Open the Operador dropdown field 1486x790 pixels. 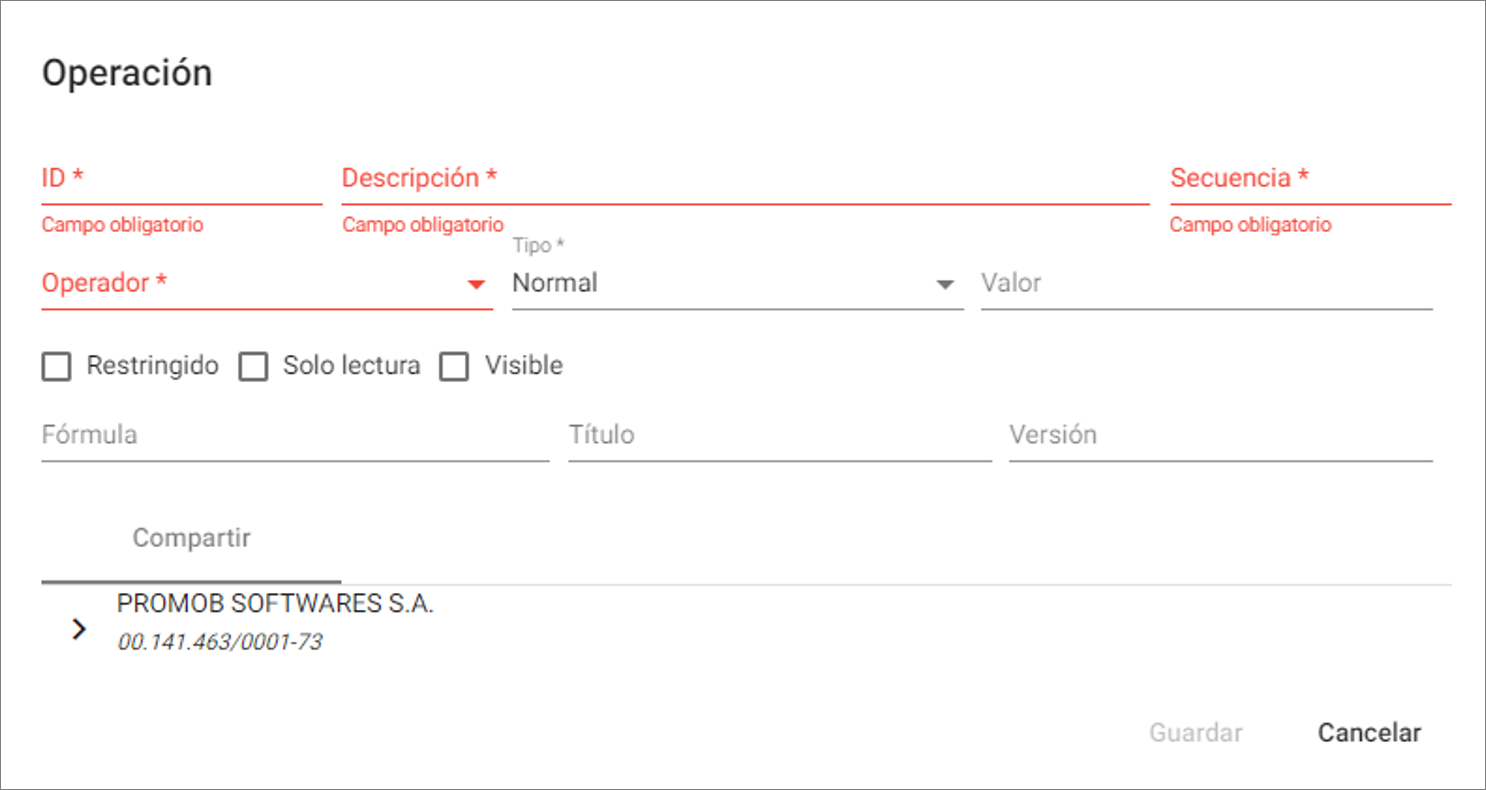(250, 284)
